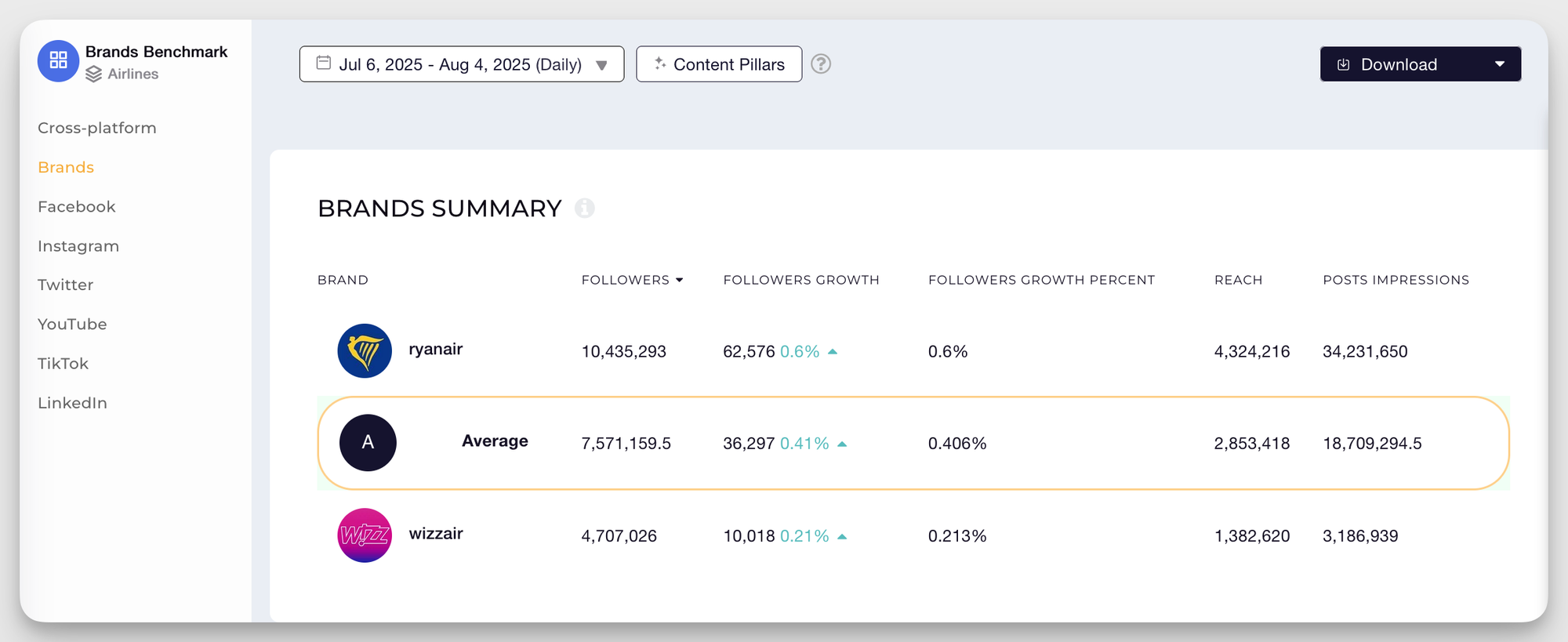The width and height of the screenshot is (1568, 642).
Task: Click wizzair followers growth up arrow
Action: 842,537
